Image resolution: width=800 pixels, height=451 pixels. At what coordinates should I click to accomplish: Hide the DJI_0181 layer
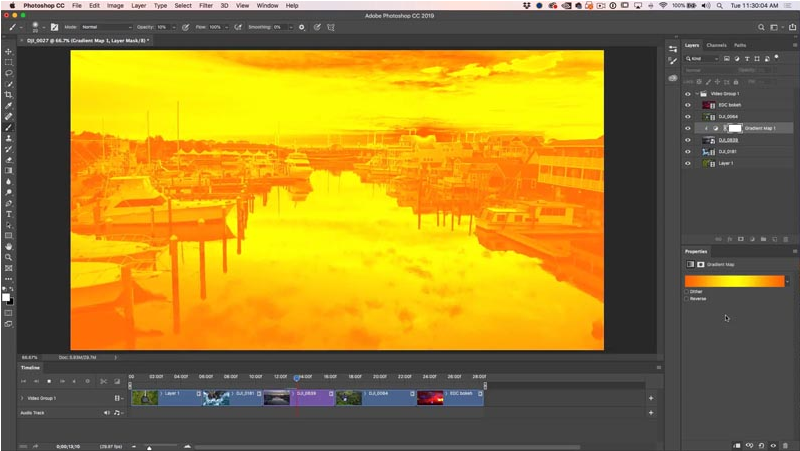click(x=688, y=152)
